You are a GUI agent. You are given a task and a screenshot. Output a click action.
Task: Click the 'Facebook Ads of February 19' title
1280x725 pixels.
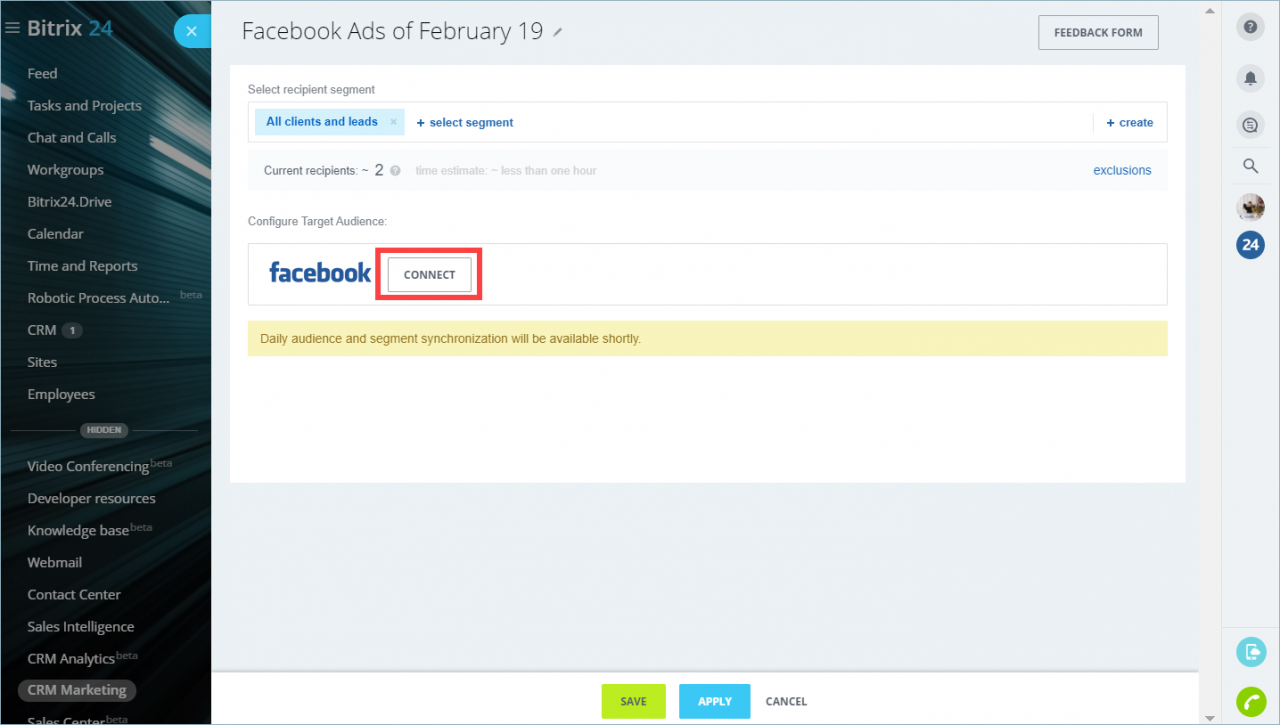[x=392, y=31]
